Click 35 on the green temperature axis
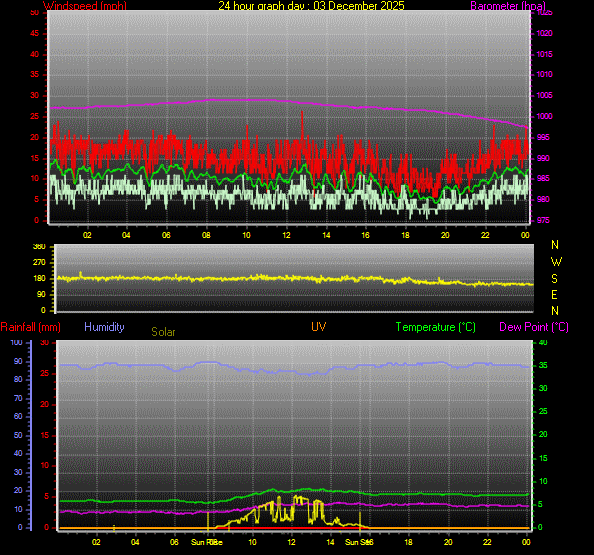The width and height of the screenshot is (594, 555). (543, 366)
